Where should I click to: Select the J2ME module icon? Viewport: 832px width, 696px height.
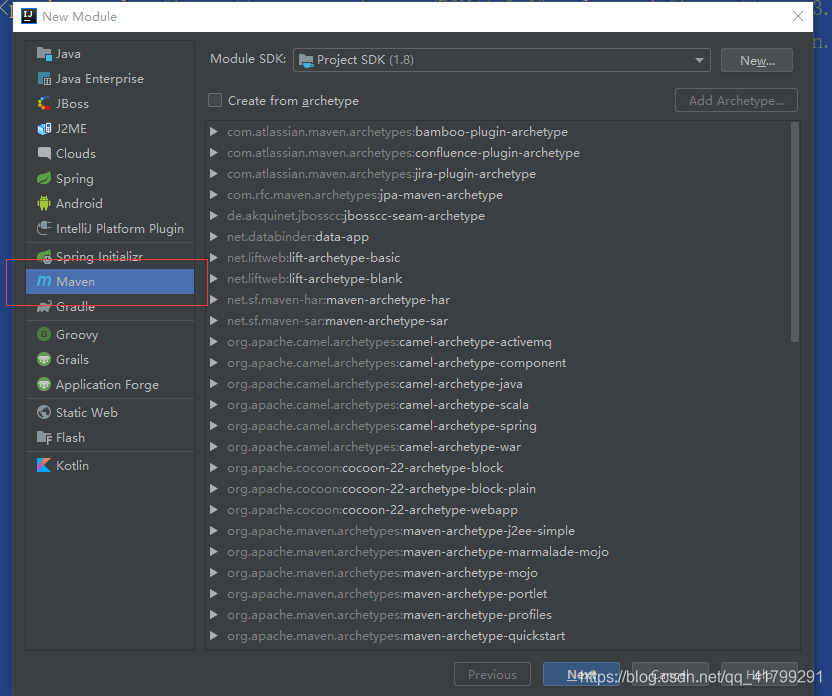tap(44, 128)
